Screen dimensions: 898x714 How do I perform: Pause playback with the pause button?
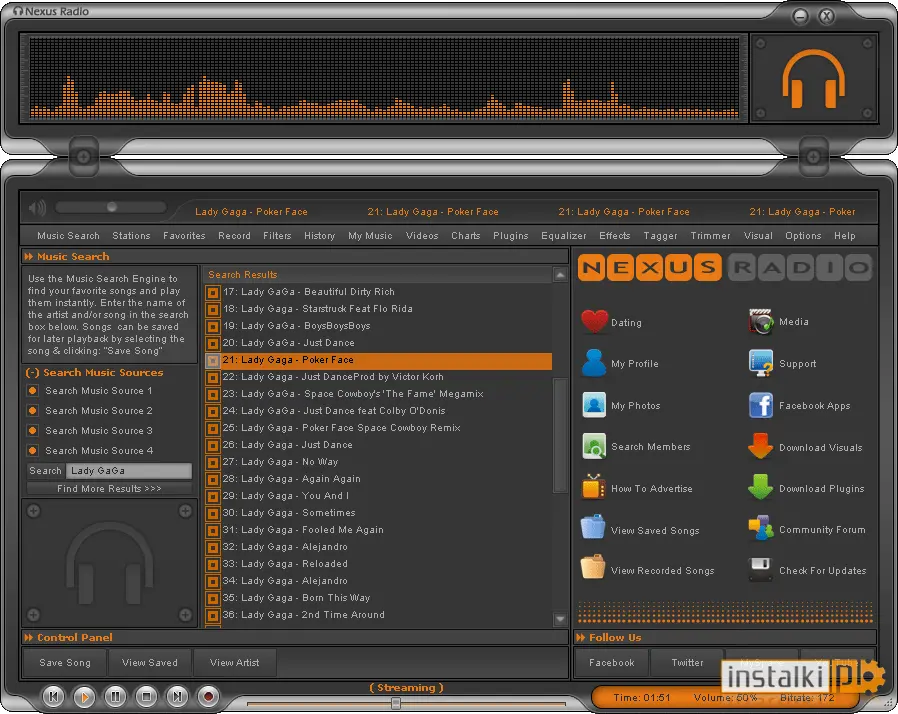tap(116, 696)
